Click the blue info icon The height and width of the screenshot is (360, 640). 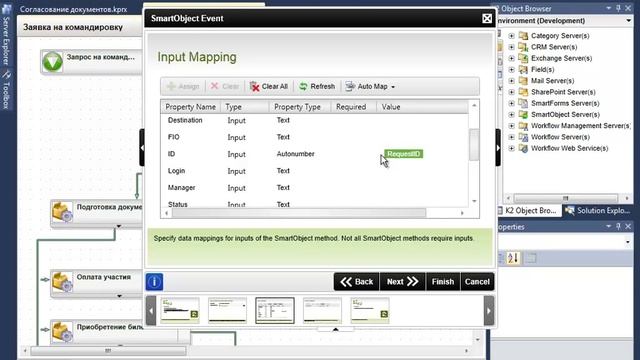154,282
